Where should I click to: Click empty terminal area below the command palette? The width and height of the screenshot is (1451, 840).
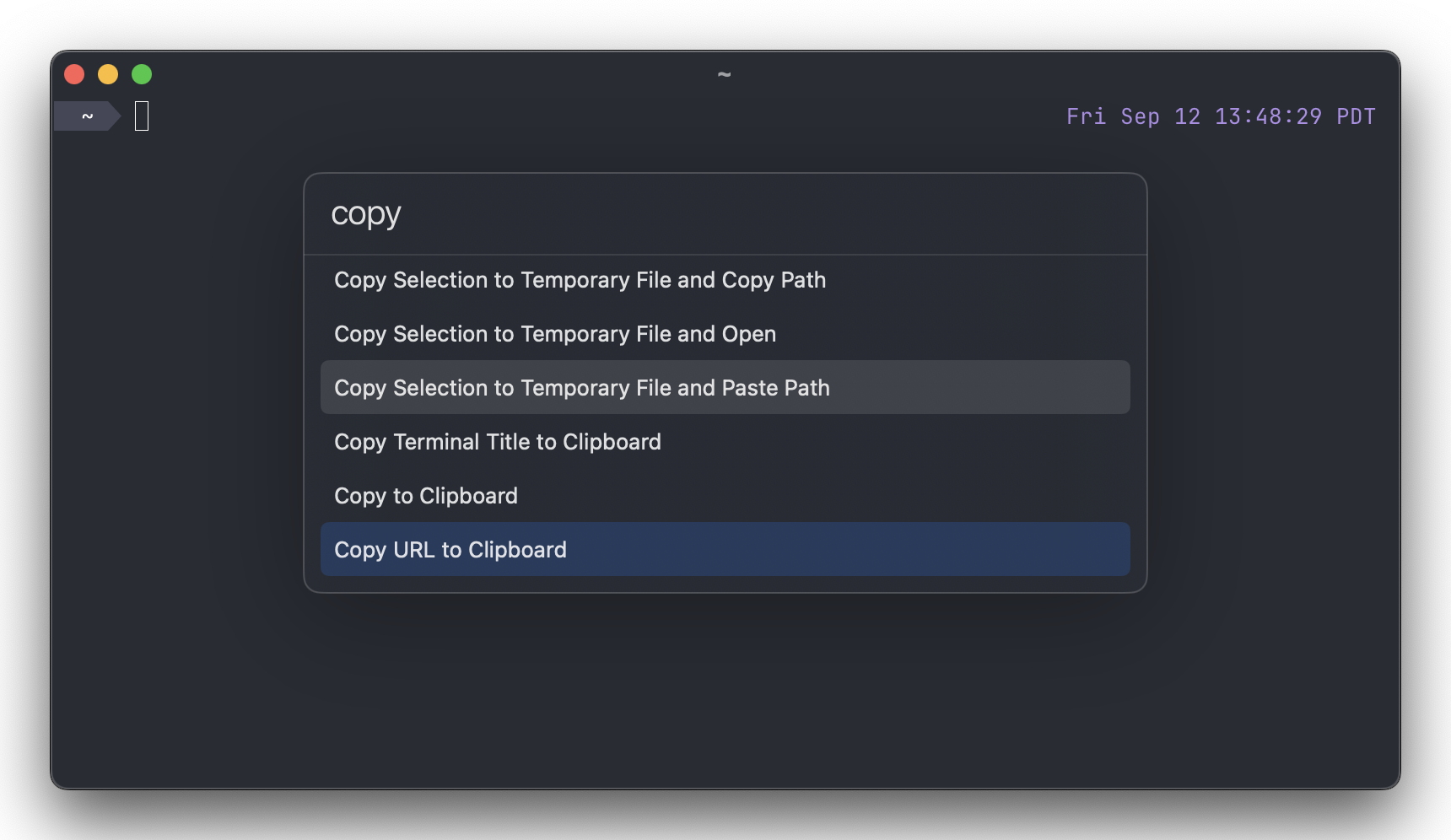[x=725, y=690]
